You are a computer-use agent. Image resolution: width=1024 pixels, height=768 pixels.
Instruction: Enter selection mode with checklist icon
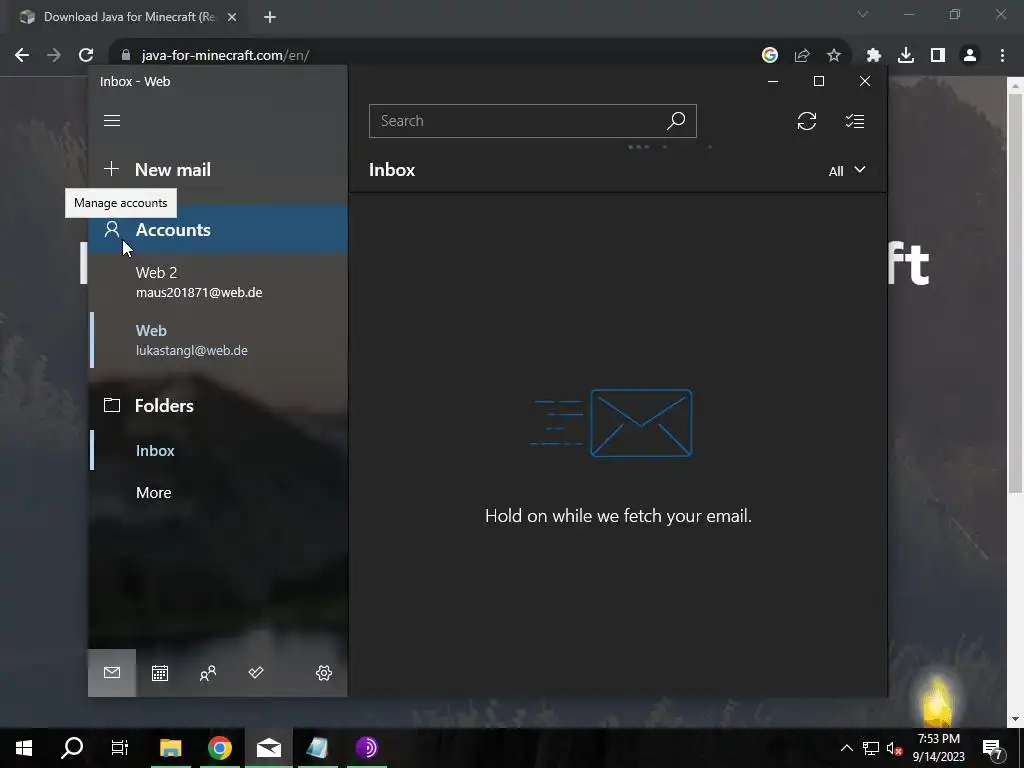855,121
